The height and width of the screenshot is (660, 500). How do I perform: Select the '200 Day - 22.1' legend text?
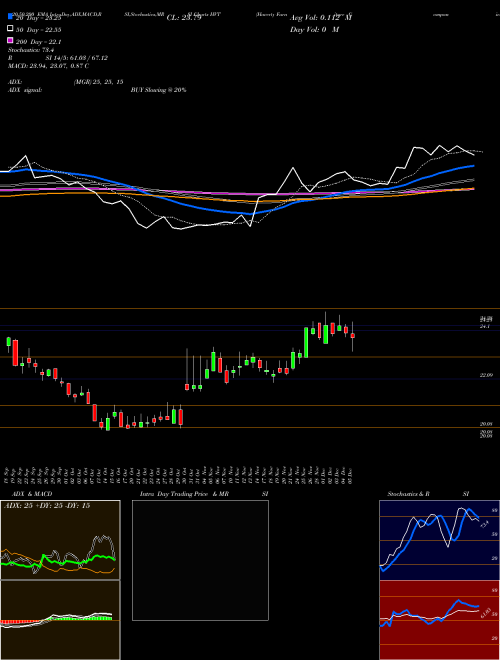coord(39,42)
